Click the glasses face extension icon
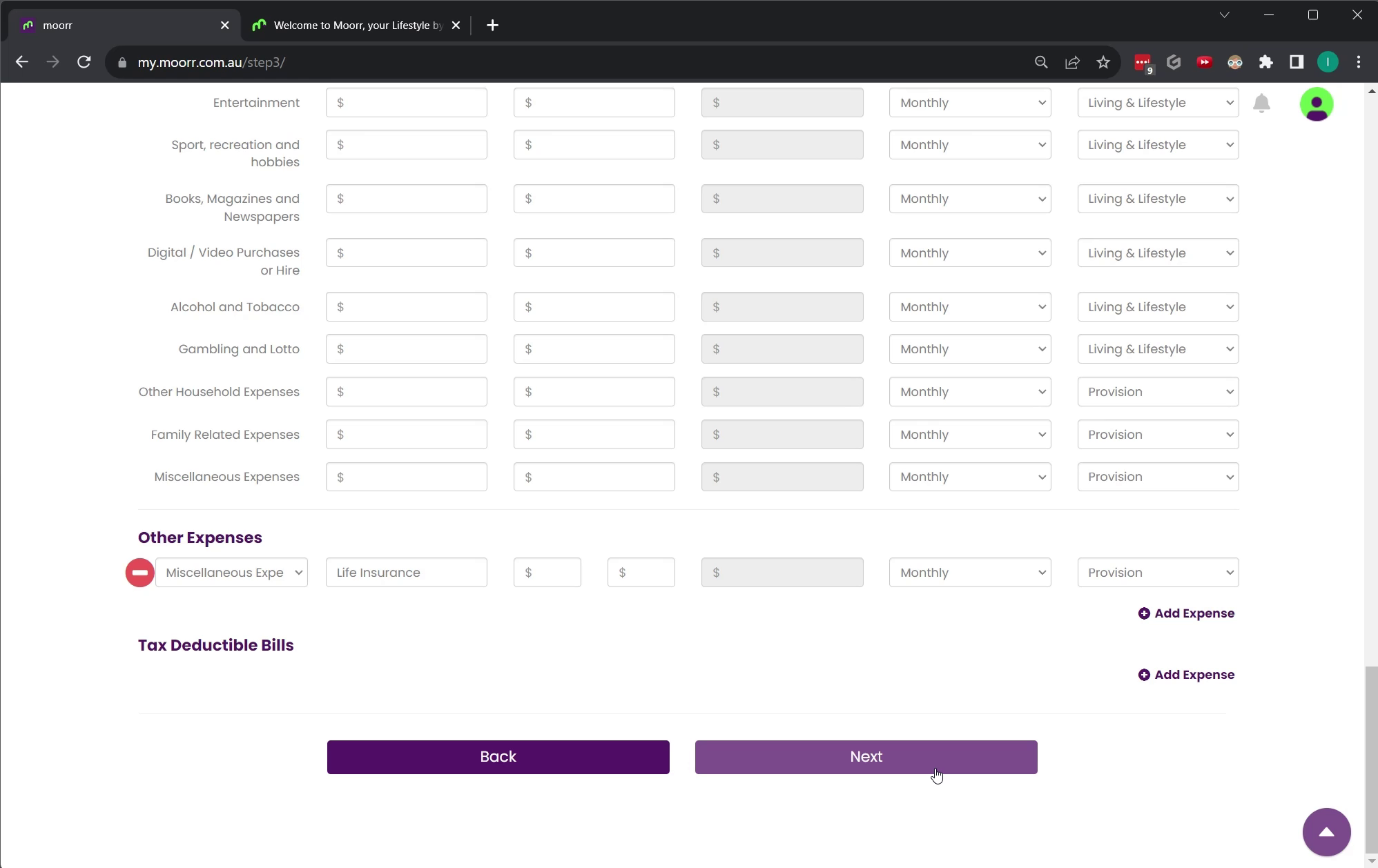Image resolution: width=1378 pixels, height=868 pixels. tap(1235, 62)
